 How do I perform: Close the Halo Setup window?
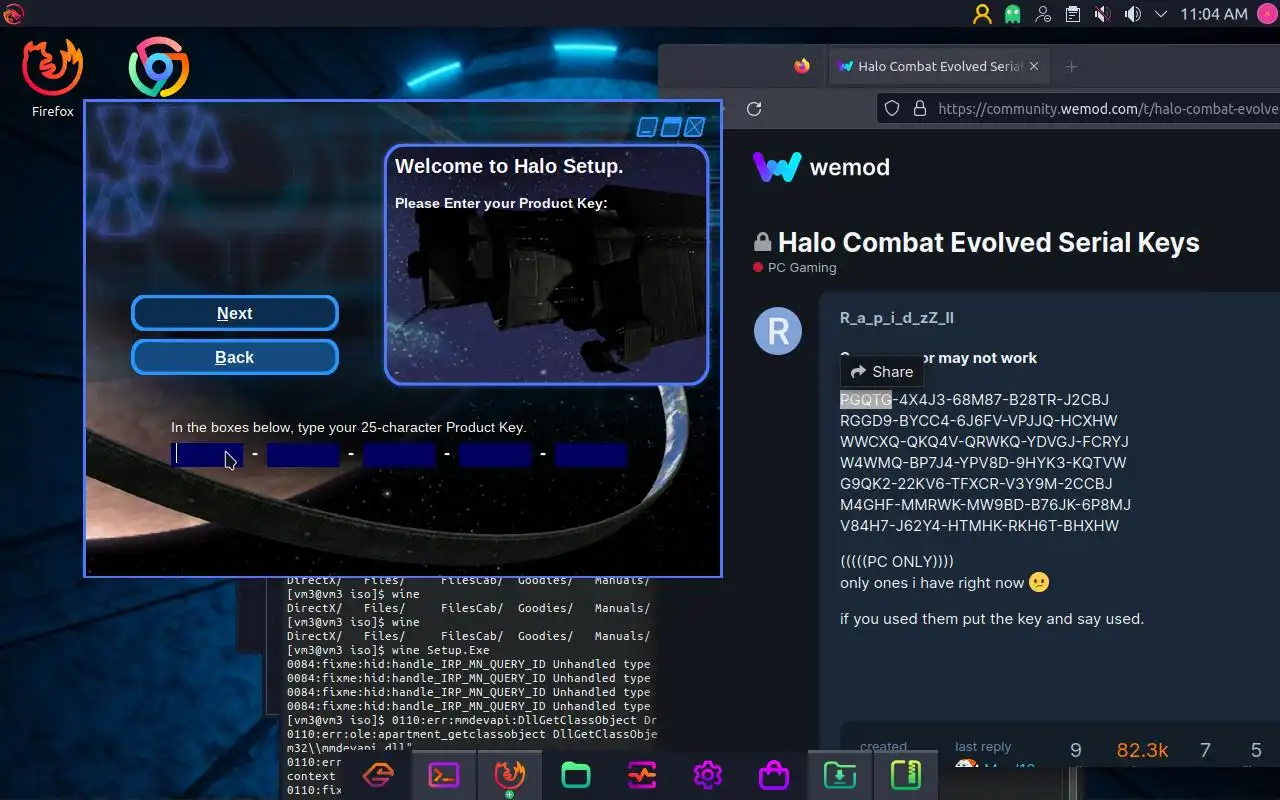tap(695, 127)
